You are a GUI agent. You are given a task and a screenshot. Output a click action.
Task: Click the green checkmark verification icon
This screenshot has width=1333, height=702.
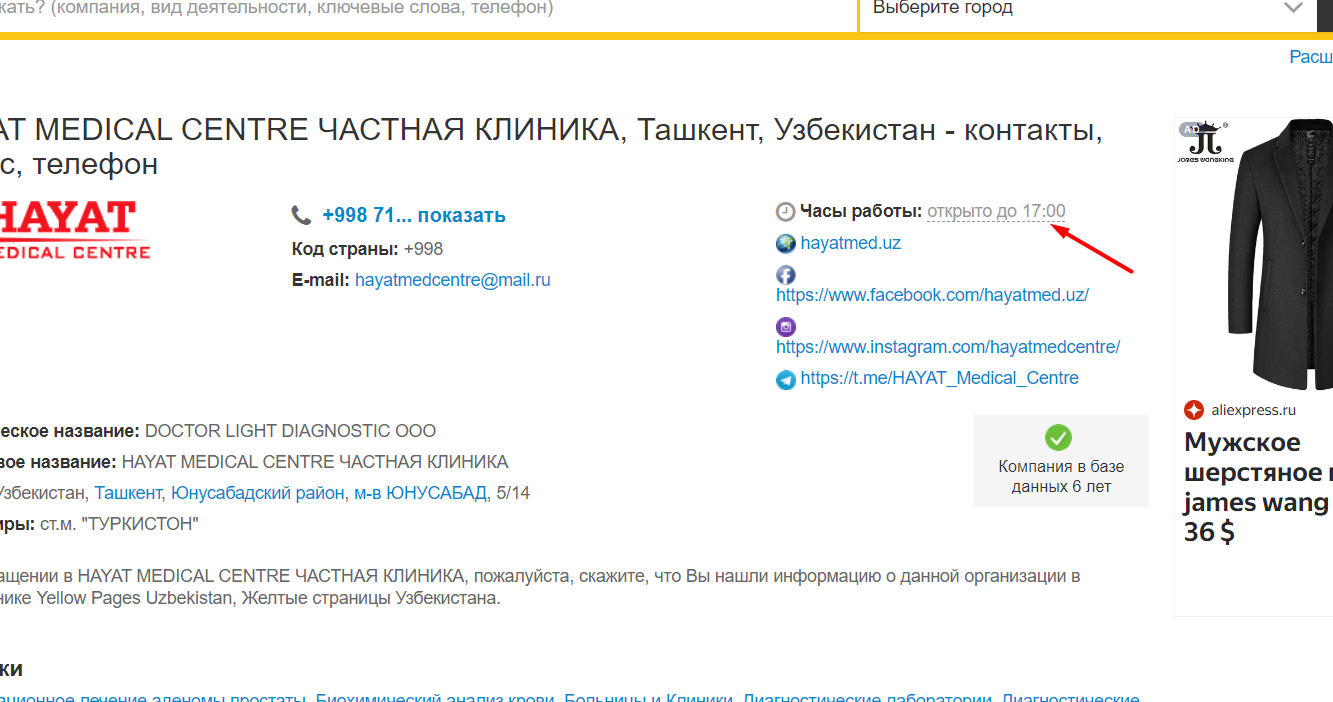pyautogui.click(x=1058, y=438)
